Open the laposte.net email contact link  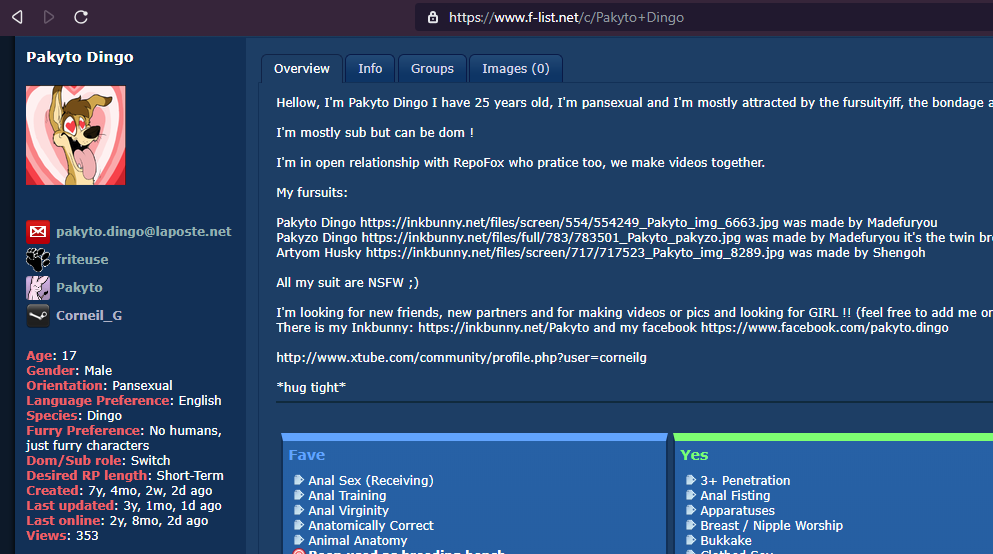click(144, 232)
